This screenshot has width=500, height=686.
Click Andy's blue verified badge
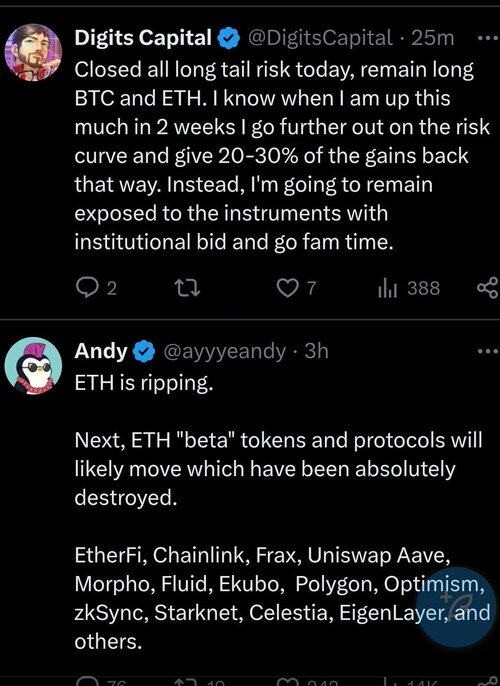(144, 351)
